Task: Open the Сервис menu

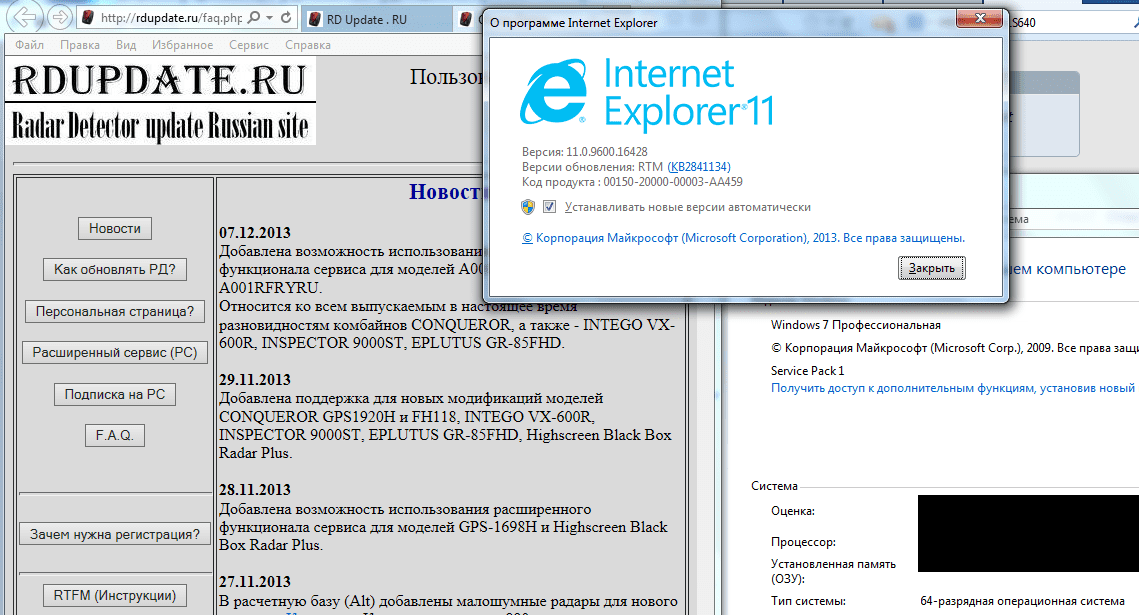Action: [248, 45]
